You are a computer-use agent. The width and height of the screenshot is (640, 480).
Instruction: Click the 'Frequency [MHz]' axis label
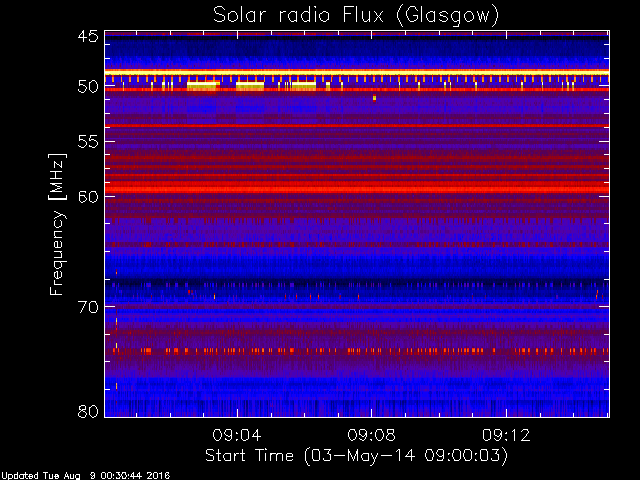[57, 224]
